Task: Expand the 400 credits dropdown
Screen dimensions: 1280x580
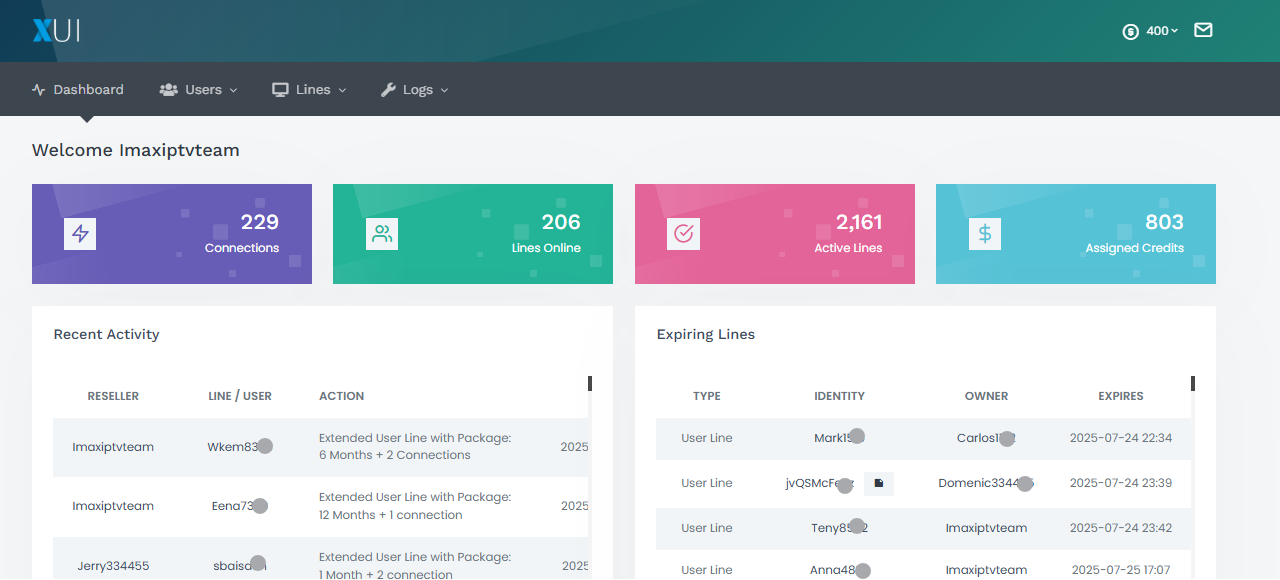Action: (x=1162, y=31)
